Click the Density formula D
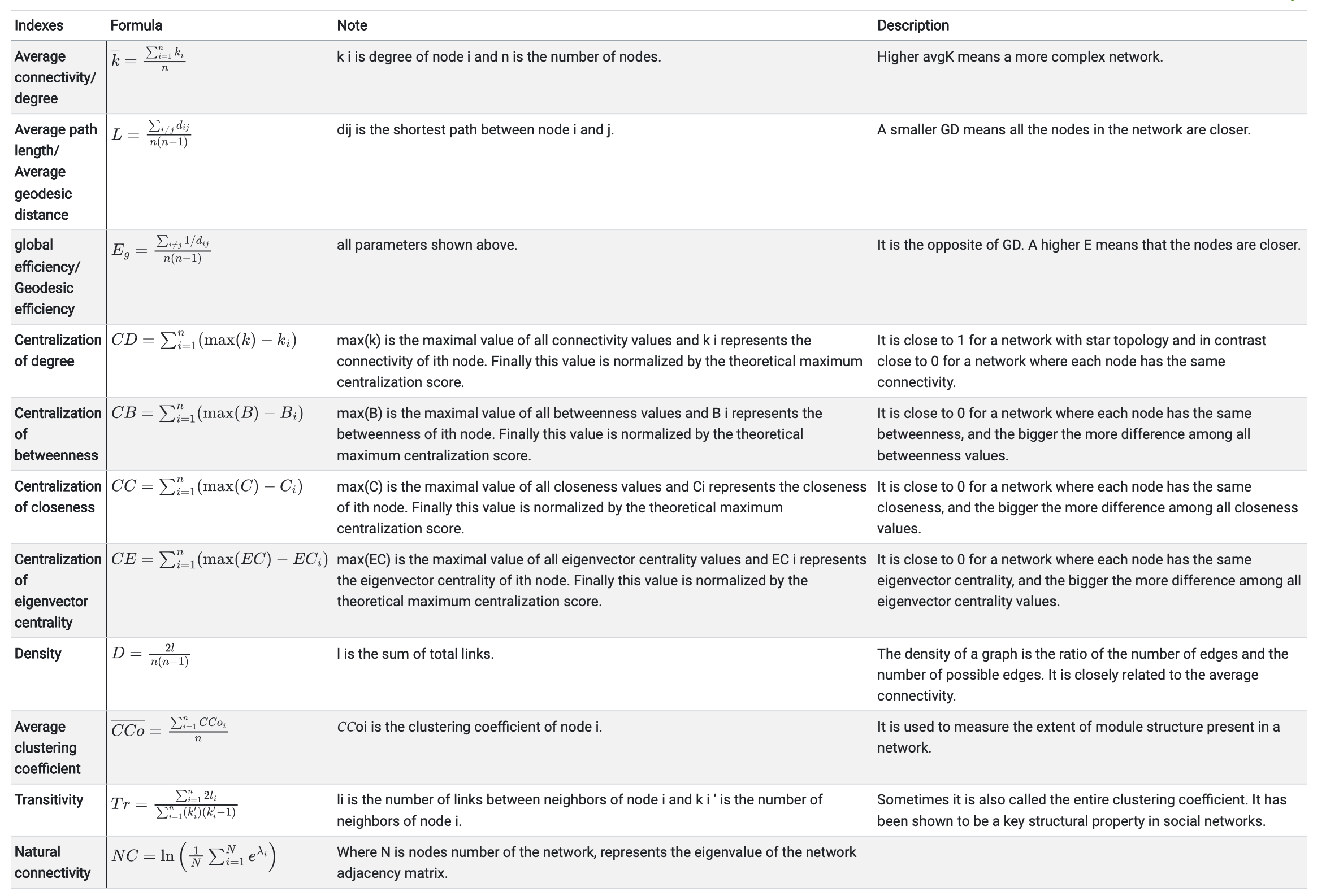Viewport: 1326px width, 896px height. coord(150,654)
